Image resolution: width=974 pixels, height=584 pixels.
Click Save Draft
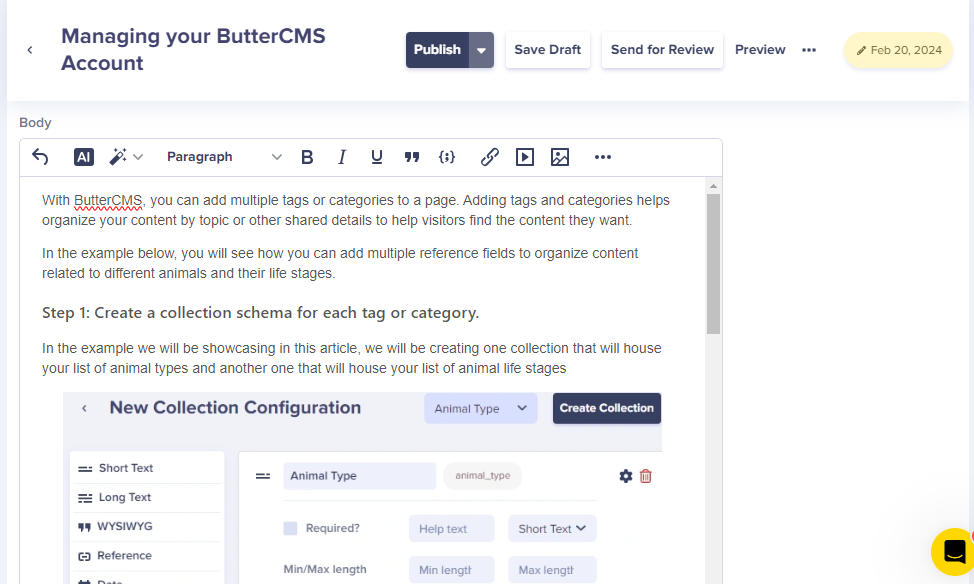point(547,50)
